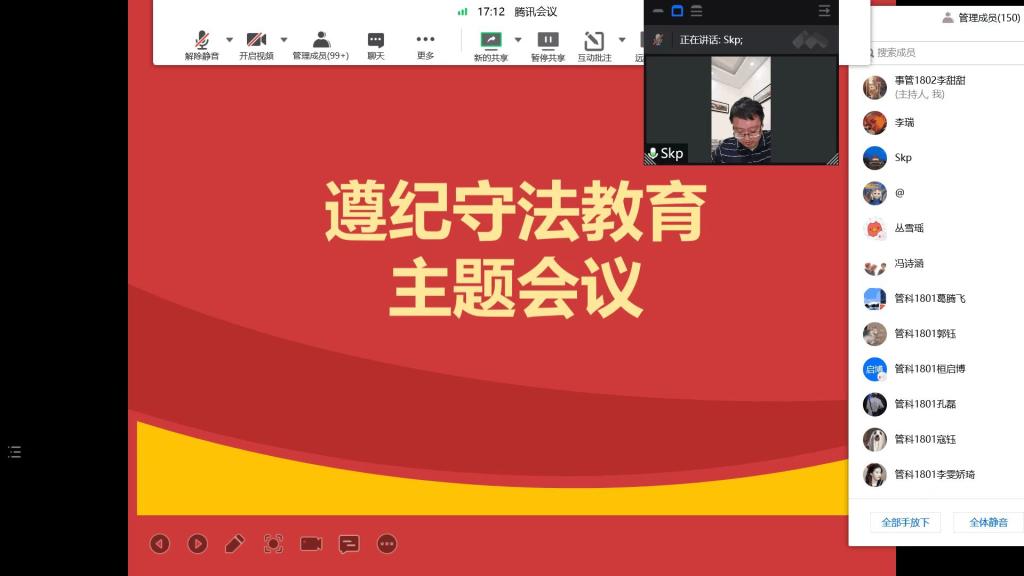Unmute microphone with 解除静音 button
The image size is (1024, 576).
pos(201,45)
